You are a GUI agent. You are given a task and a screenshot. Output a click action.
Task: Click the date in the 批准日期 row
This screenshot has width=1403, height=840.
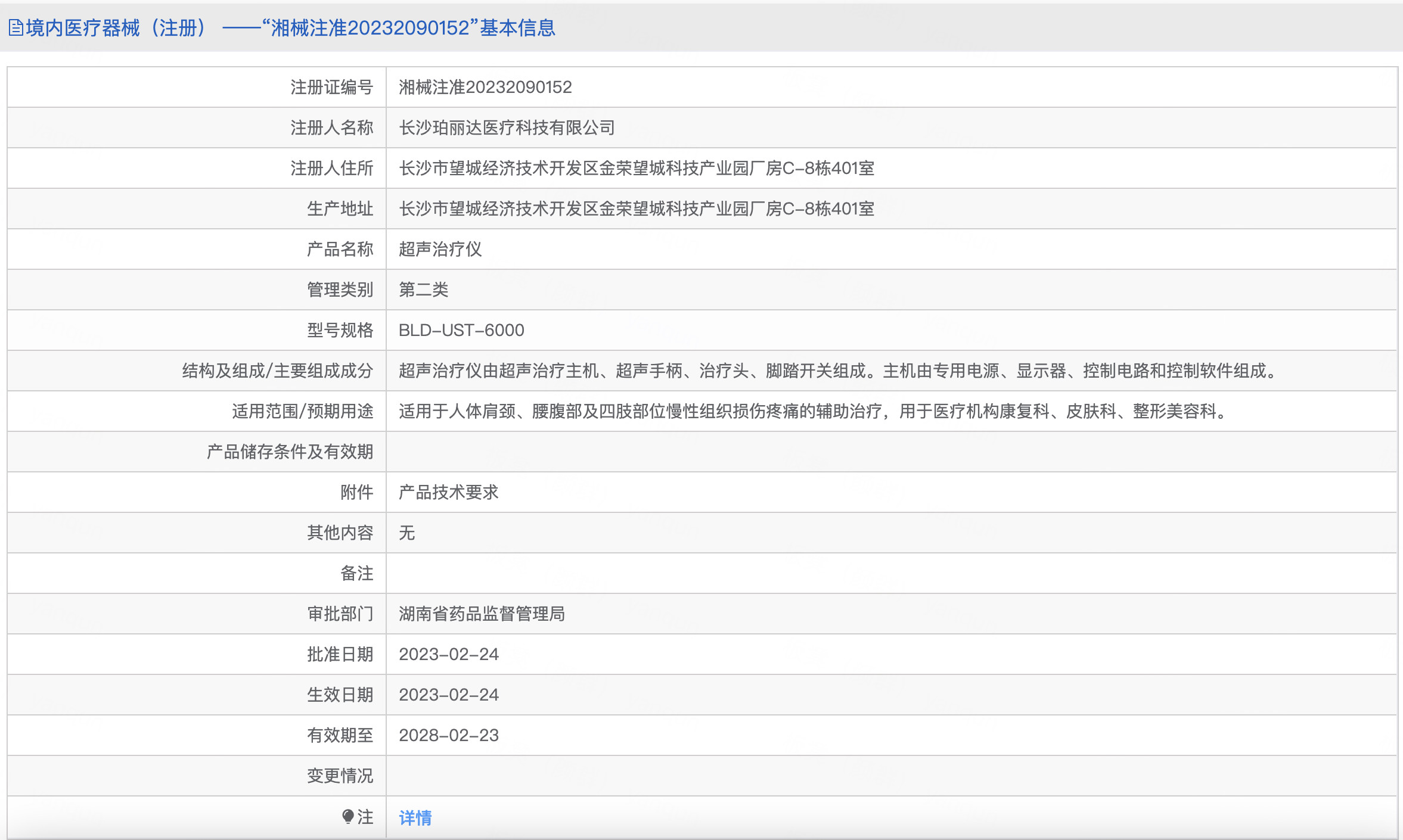click(x=449, y=654)
